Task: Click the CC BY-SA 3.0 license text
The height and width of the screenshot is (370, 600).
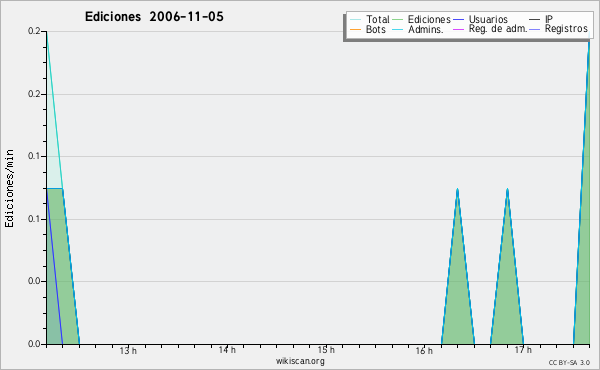Action: point(569,363)
